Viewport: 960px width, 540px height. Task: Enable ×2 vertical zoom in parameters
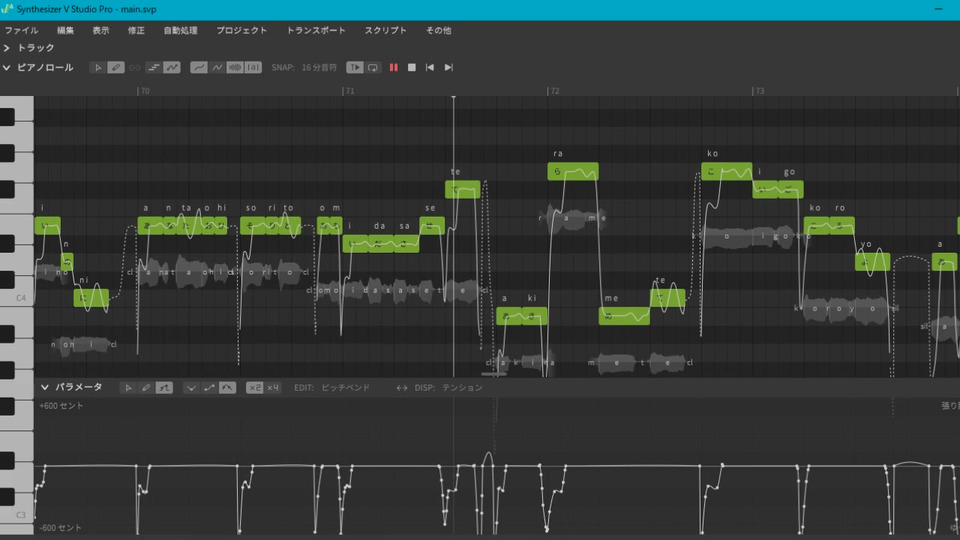tap(255, 388)
